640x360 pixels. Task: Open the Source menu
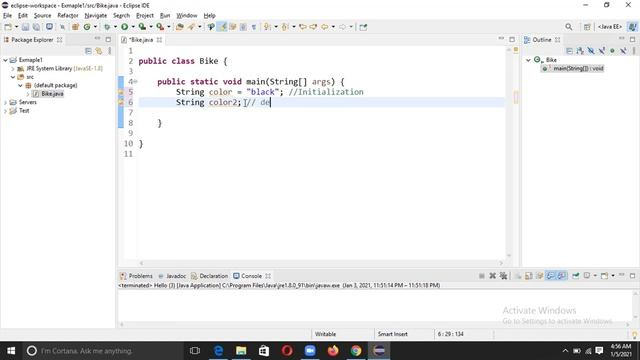[42, 16]
